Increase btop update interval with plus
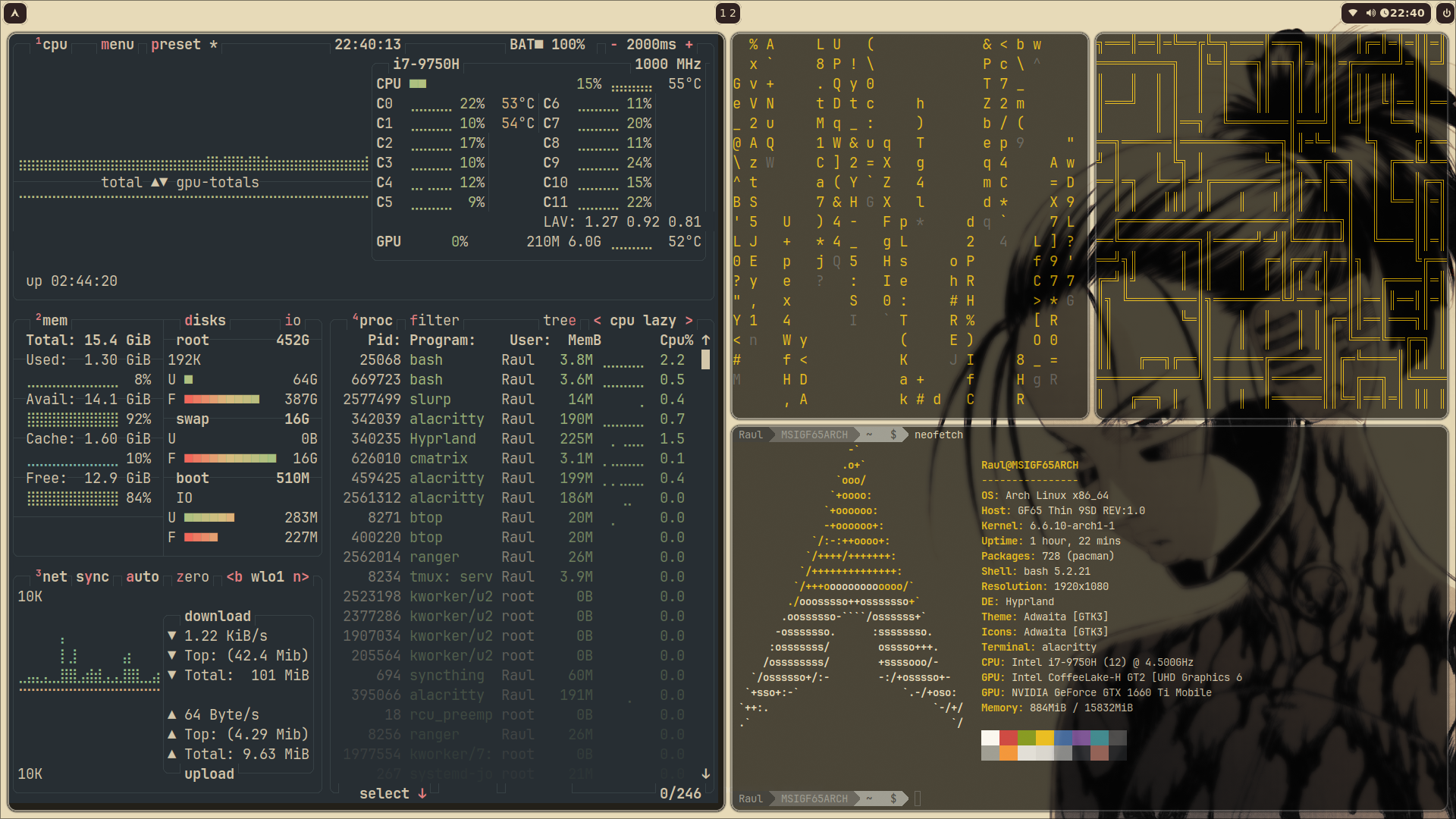1456x819 pixels. [x=689, y=45]
